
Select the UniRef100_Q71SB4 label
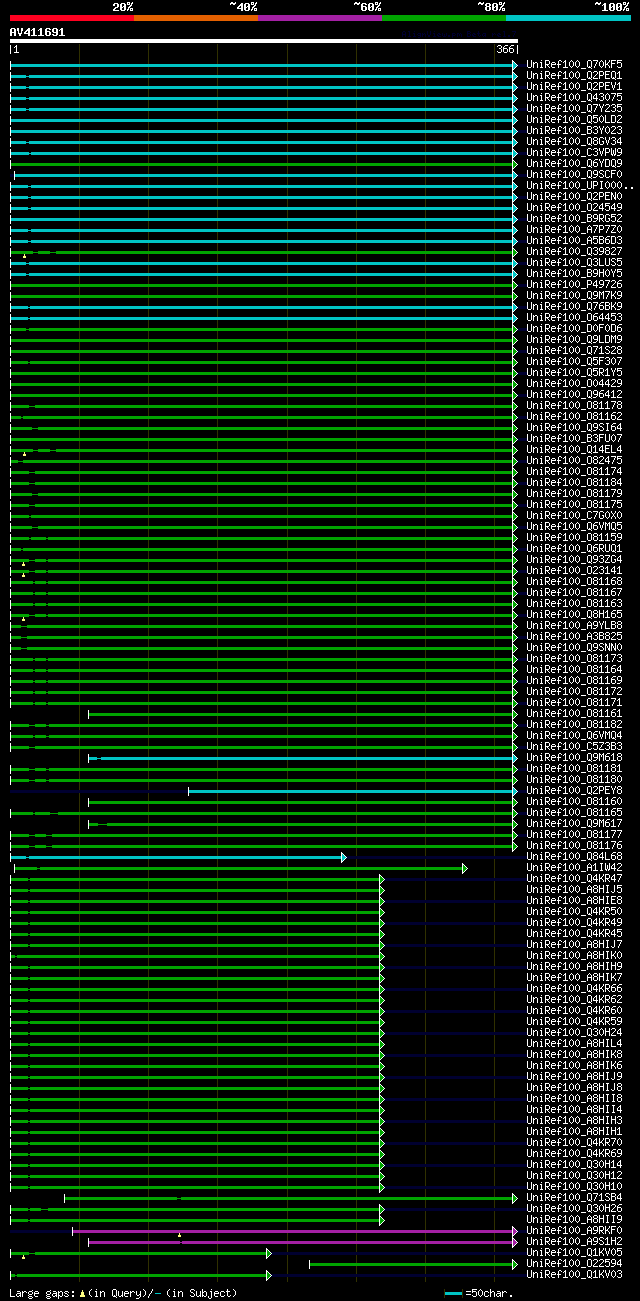coord(574,1197)
